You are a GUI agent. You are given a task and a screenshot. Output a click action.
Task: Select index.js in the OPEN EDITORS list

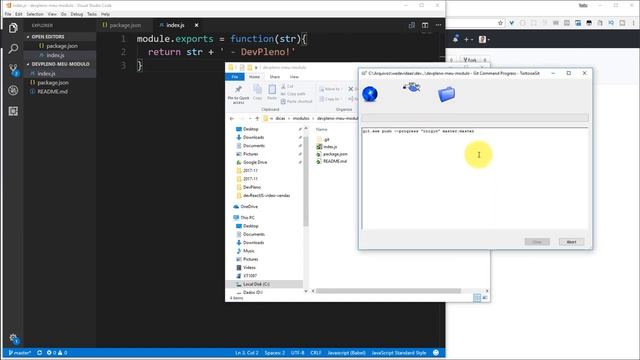click(x=55, y=55)
